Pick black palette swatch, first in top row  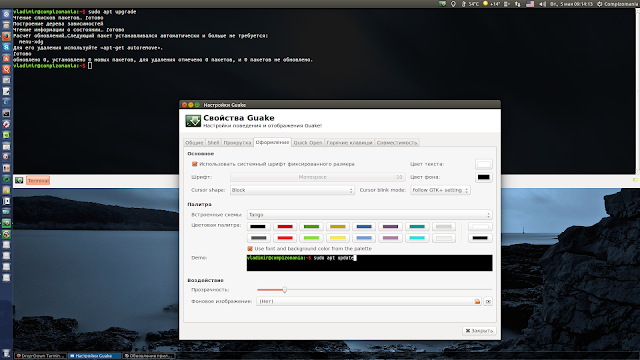(258, 227)
